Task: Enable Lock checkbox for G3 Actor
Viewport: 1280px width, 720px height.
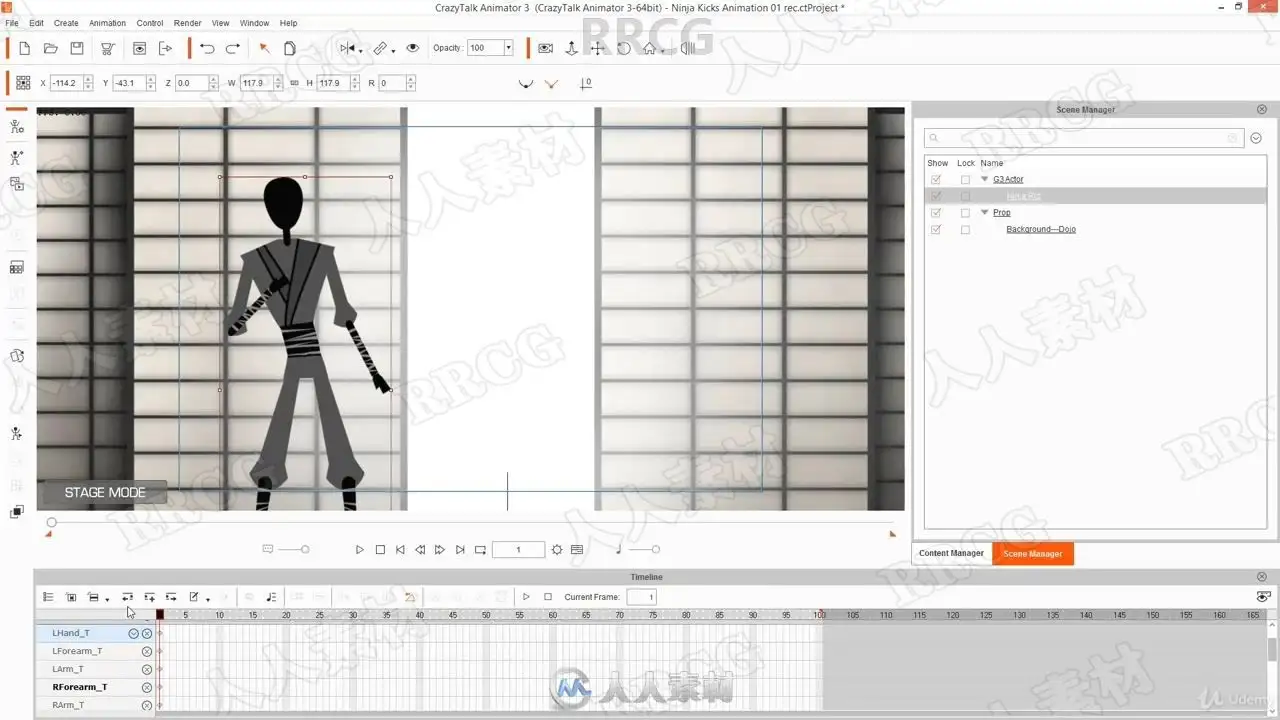Action: [x=965, y=180]
